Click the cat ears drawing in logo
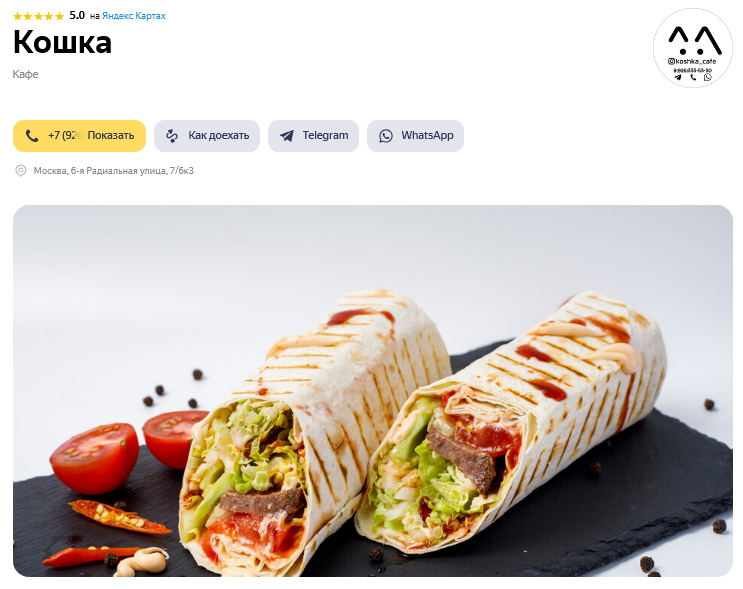 [x=695, y=40]
